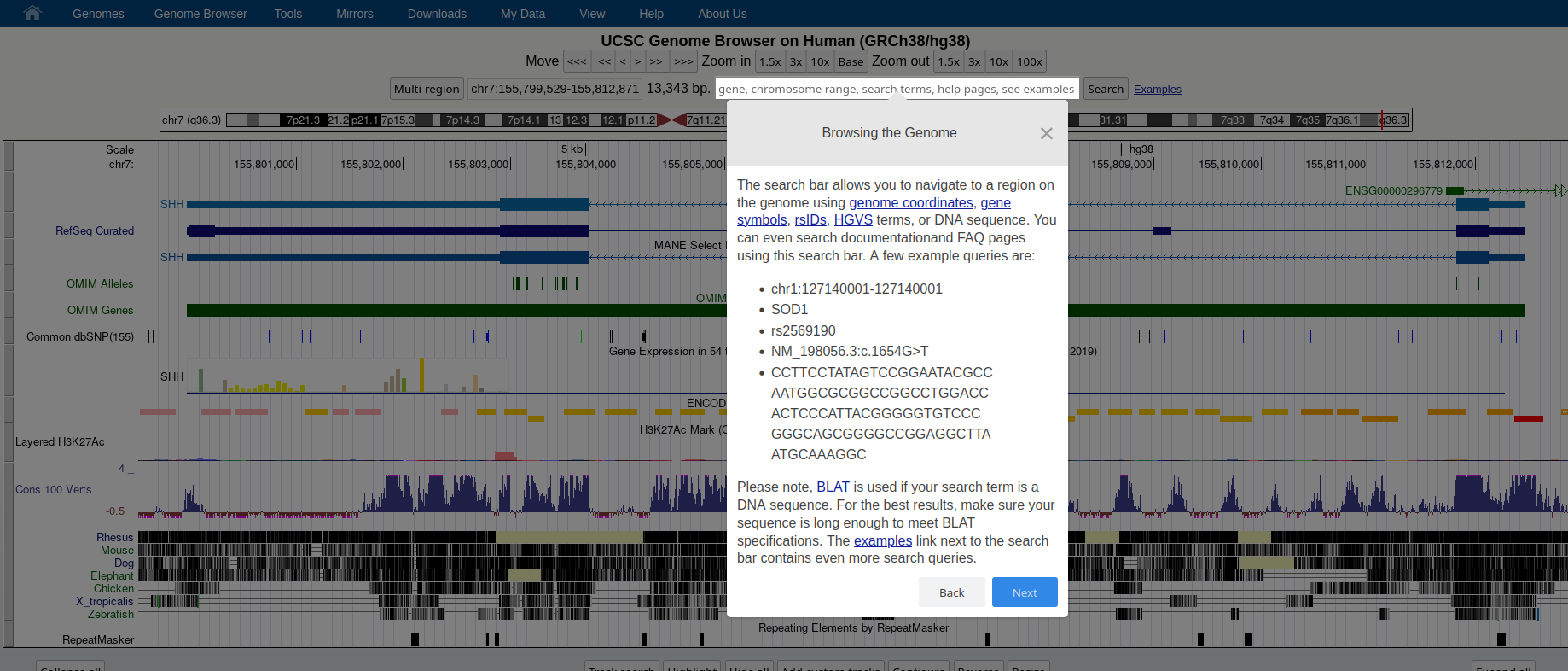1568x671 pixels.
Task: Open the Downloads menu
Action: 437,14
